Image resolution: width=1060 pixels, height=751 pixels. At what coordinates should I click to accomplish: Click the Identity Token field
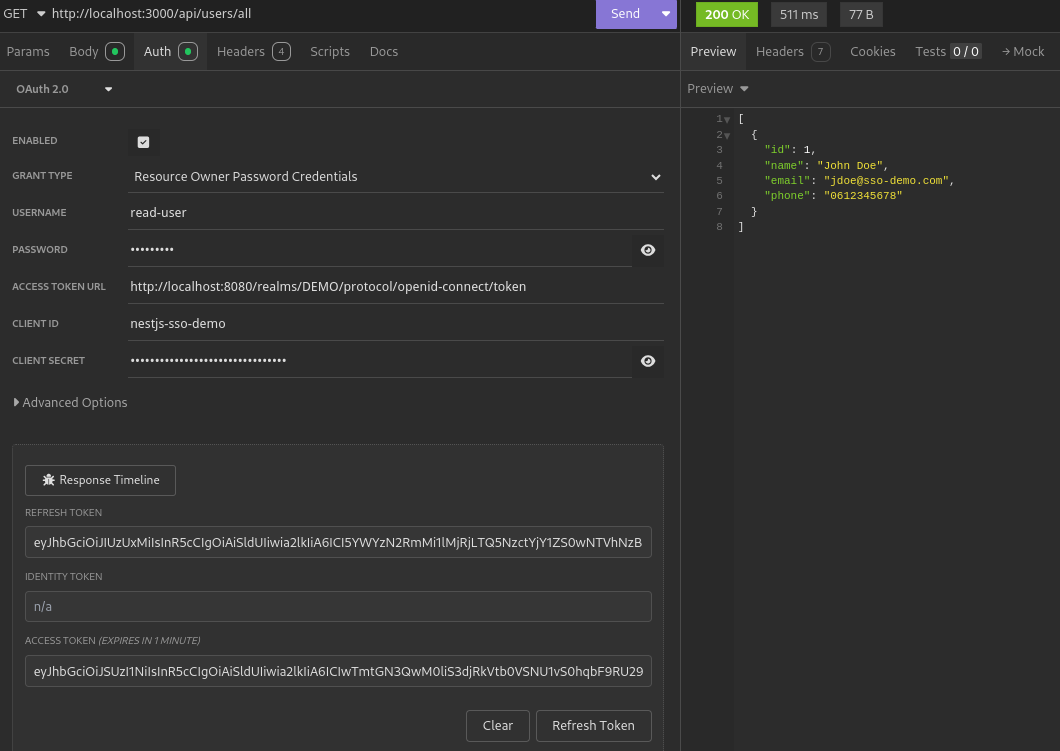[x=338, y=606]
